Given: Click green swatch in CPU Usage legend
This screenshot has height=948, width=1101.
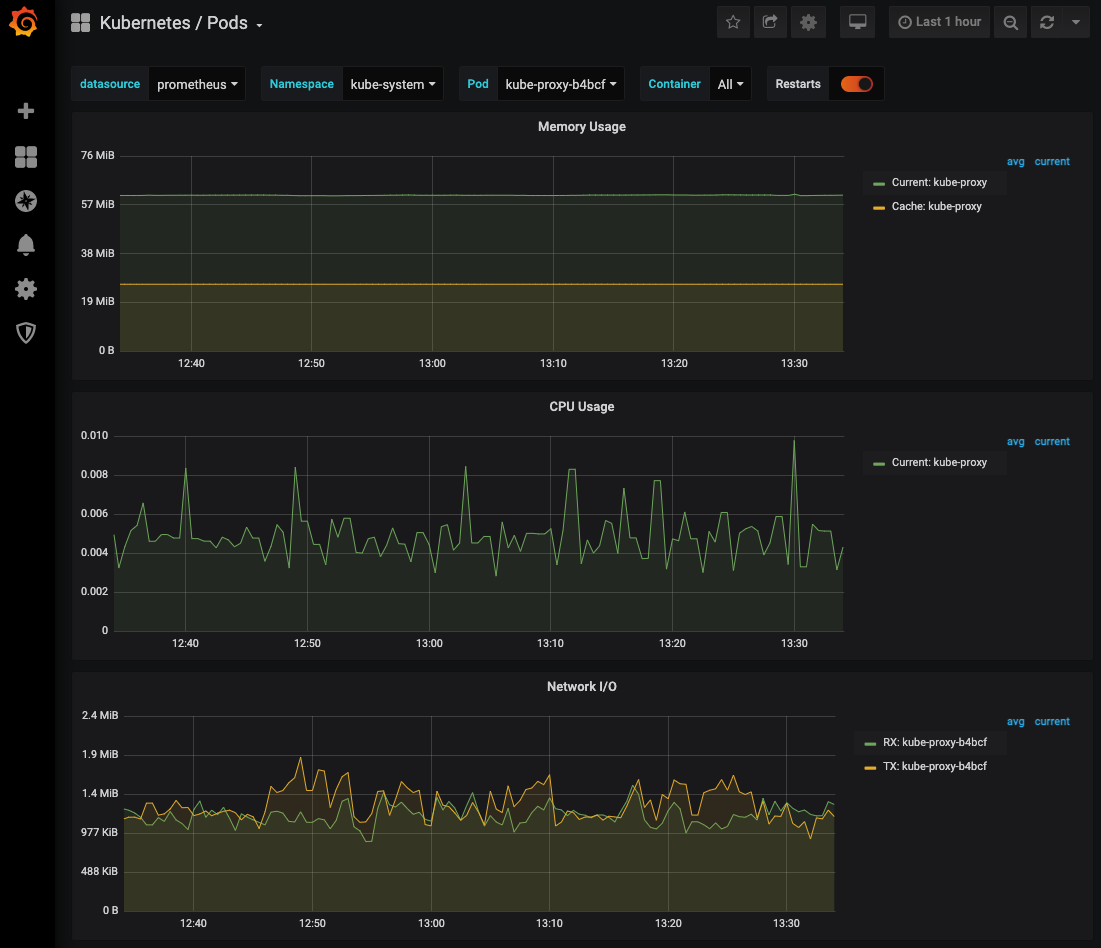Looking at the screenshot, I should tap(878, 463).
